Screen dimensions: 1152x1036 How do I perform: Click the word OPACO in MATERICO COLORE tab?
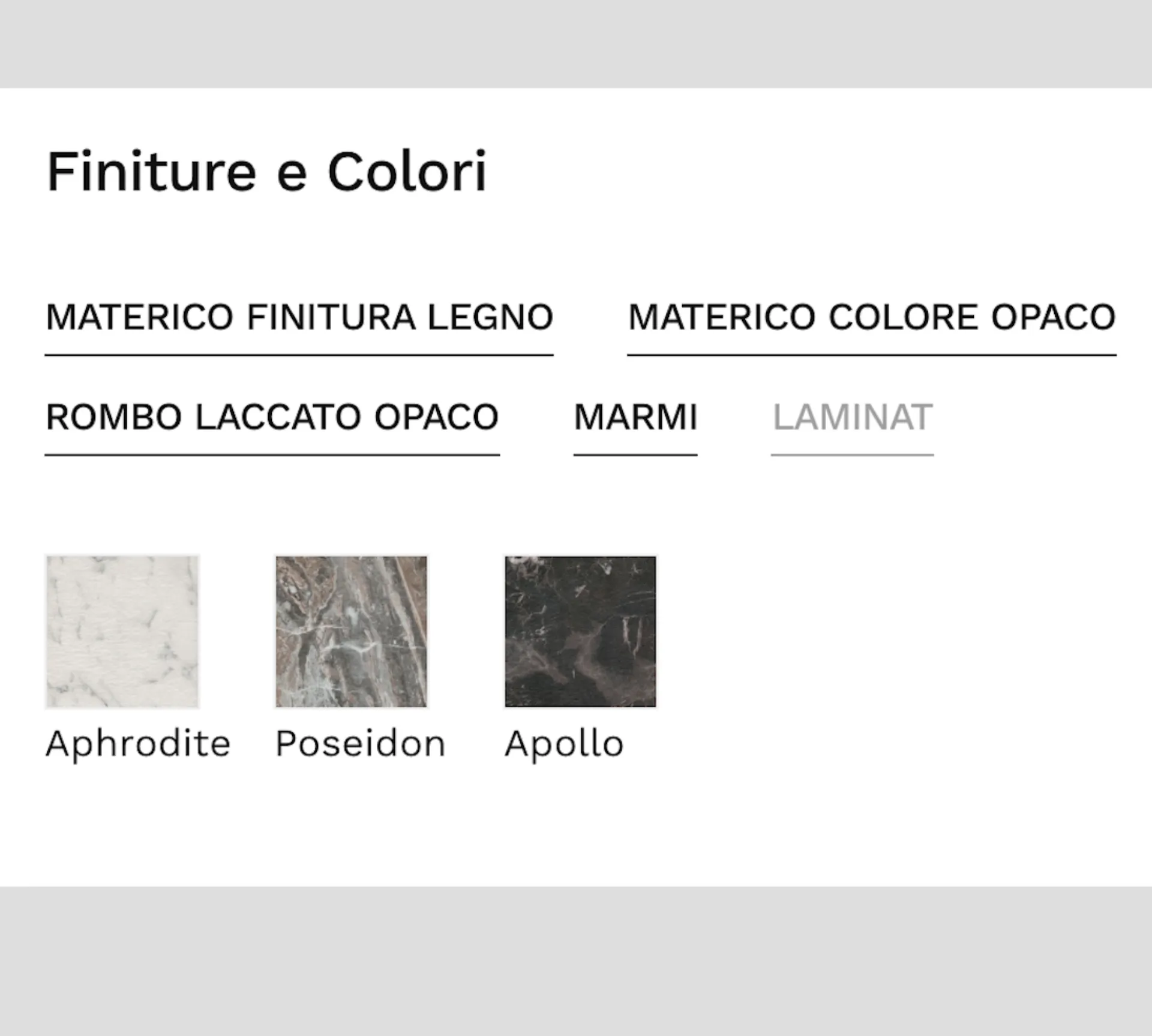pyautogui.click(x=1053, y=317)
